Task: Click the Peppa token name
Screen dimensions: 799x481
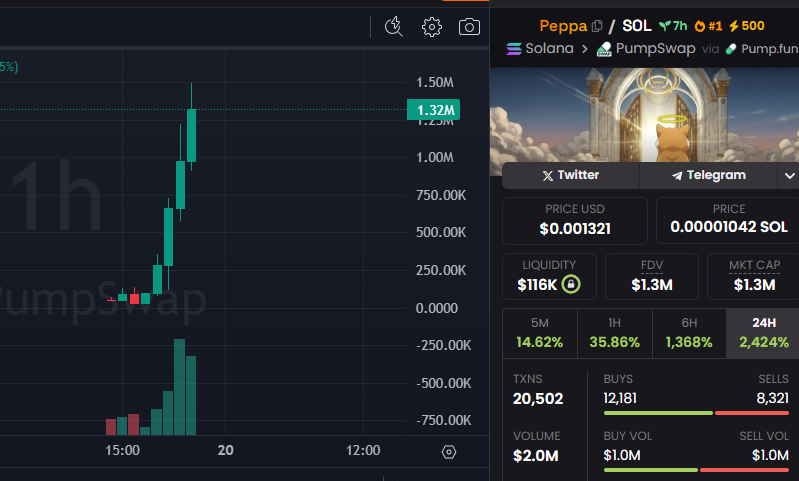Action: 563,26
